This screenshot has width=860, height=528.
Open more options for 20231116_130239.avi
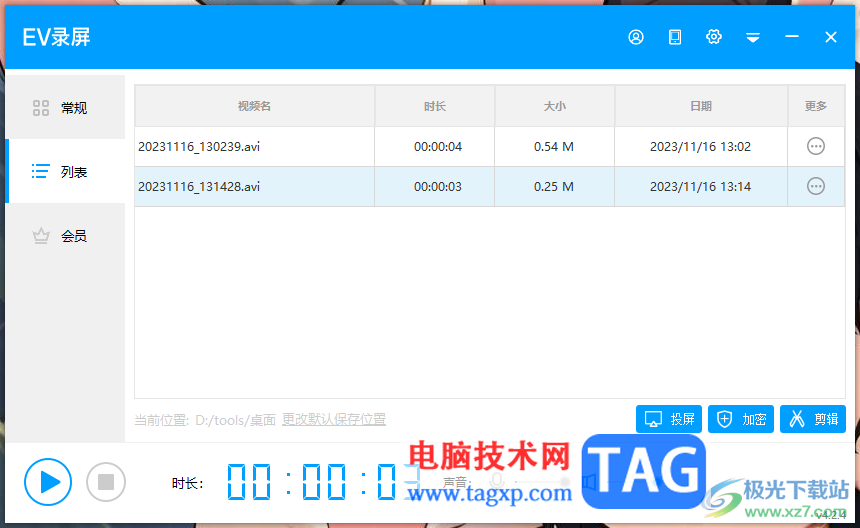tap(816, 146)
